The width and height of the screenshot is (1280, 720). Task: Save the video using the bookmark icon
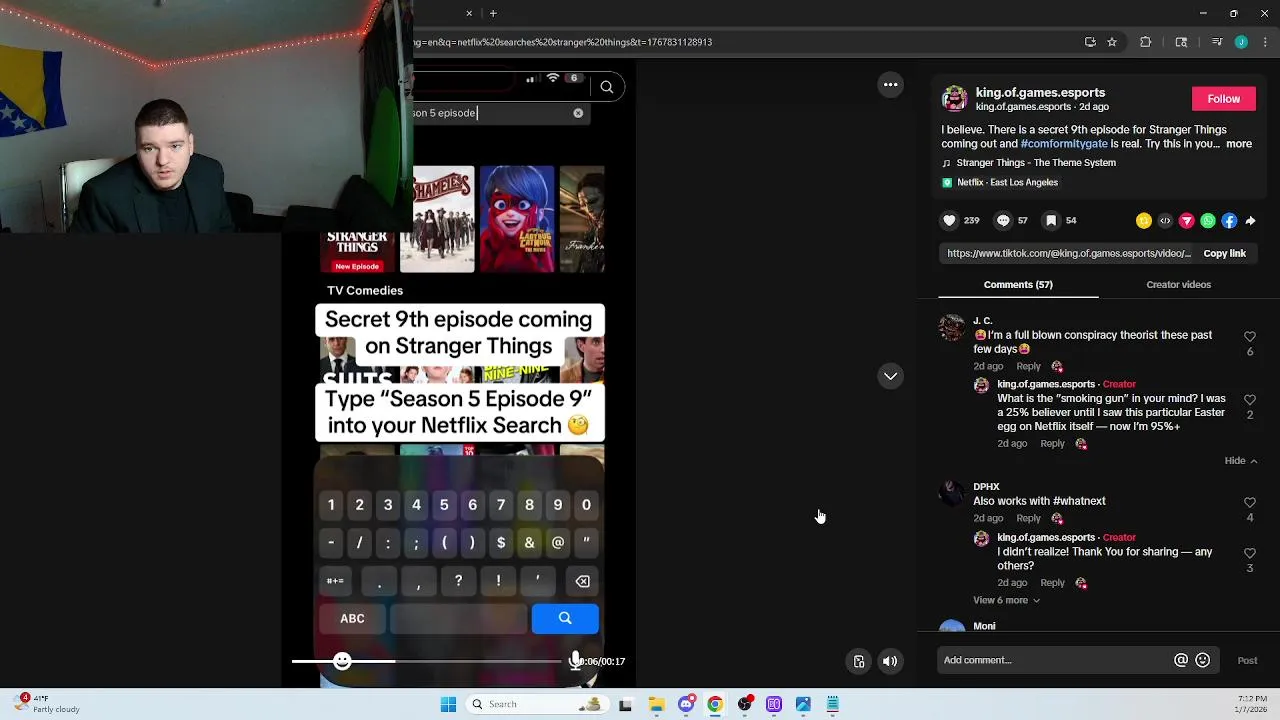(x=1051, y=220)
